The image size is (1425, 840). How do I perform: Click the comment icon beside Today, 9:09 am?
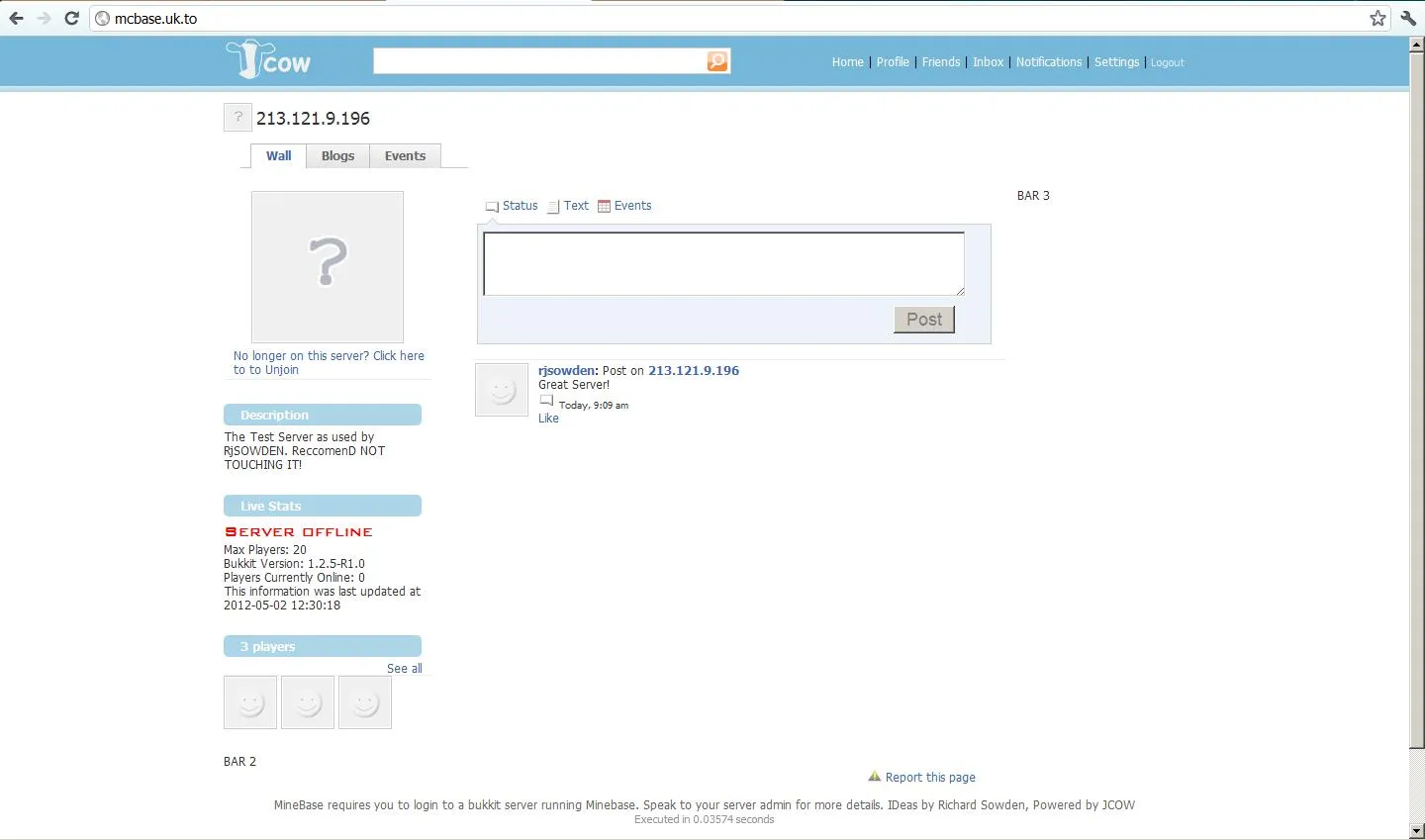pyautogui.click(x=546, y=401)
